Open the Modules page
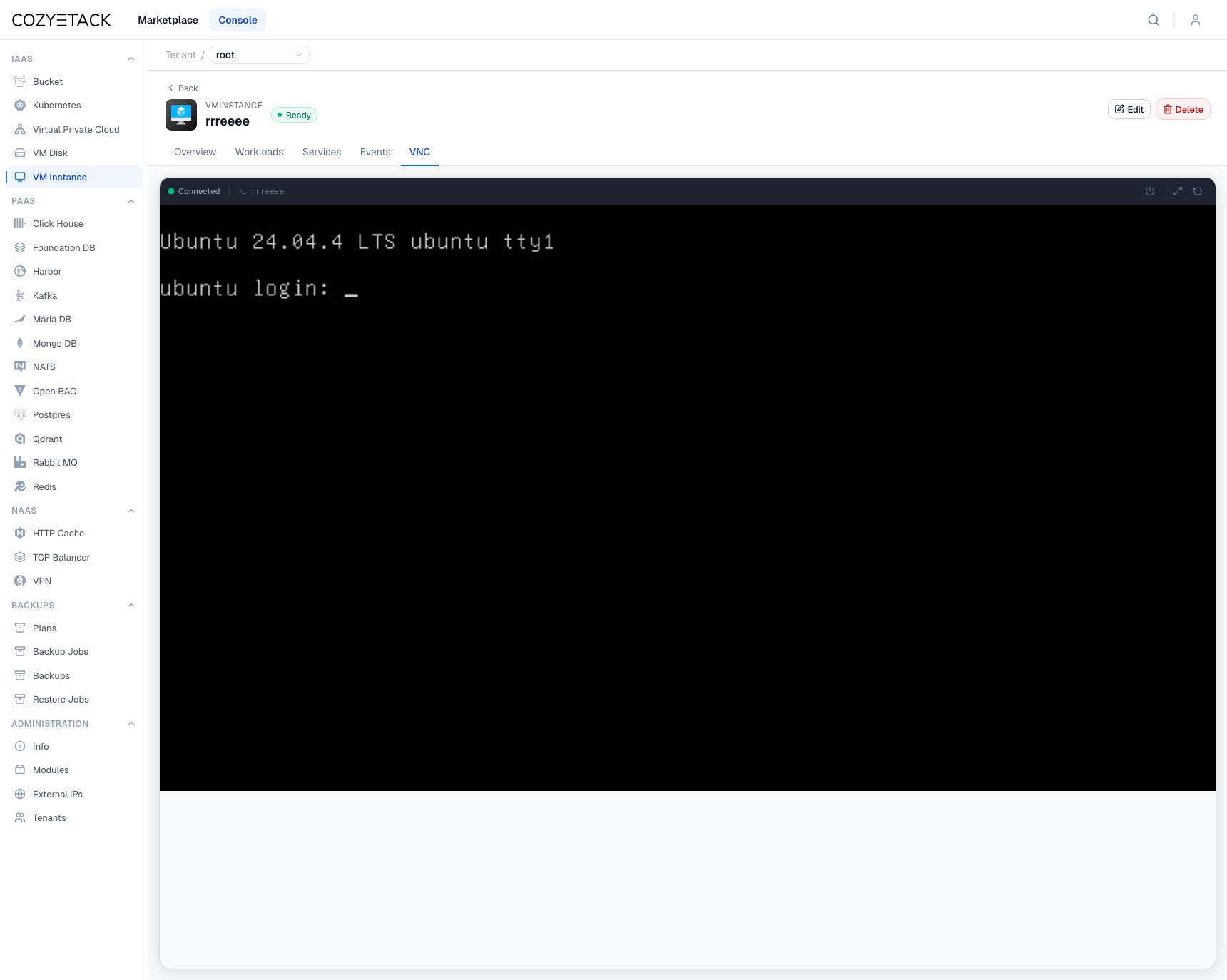 51,770
